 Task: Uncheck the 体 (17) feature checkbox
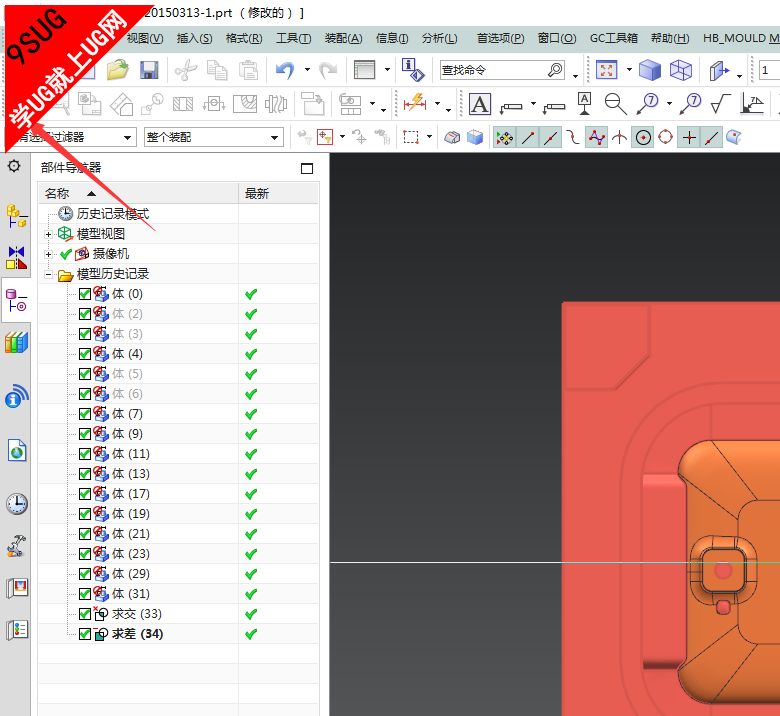click(85, 494)
